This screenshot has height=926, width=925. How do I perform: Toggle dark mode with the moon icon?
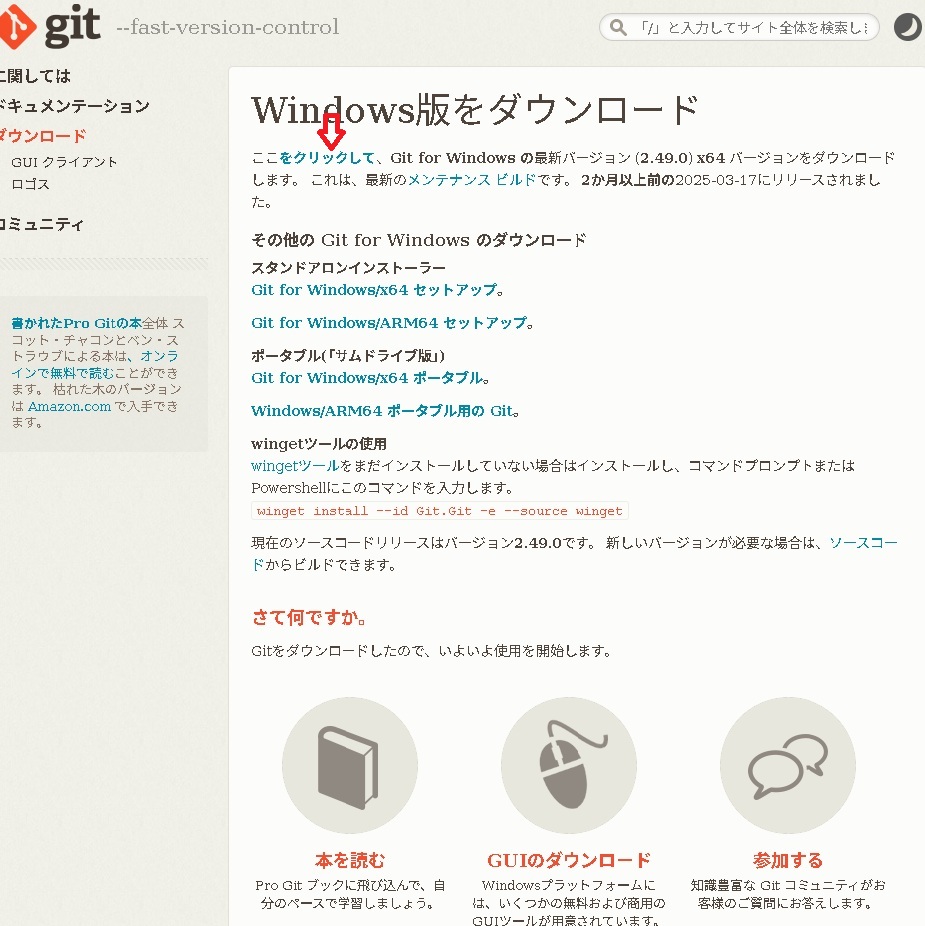[x=907, y=27]
